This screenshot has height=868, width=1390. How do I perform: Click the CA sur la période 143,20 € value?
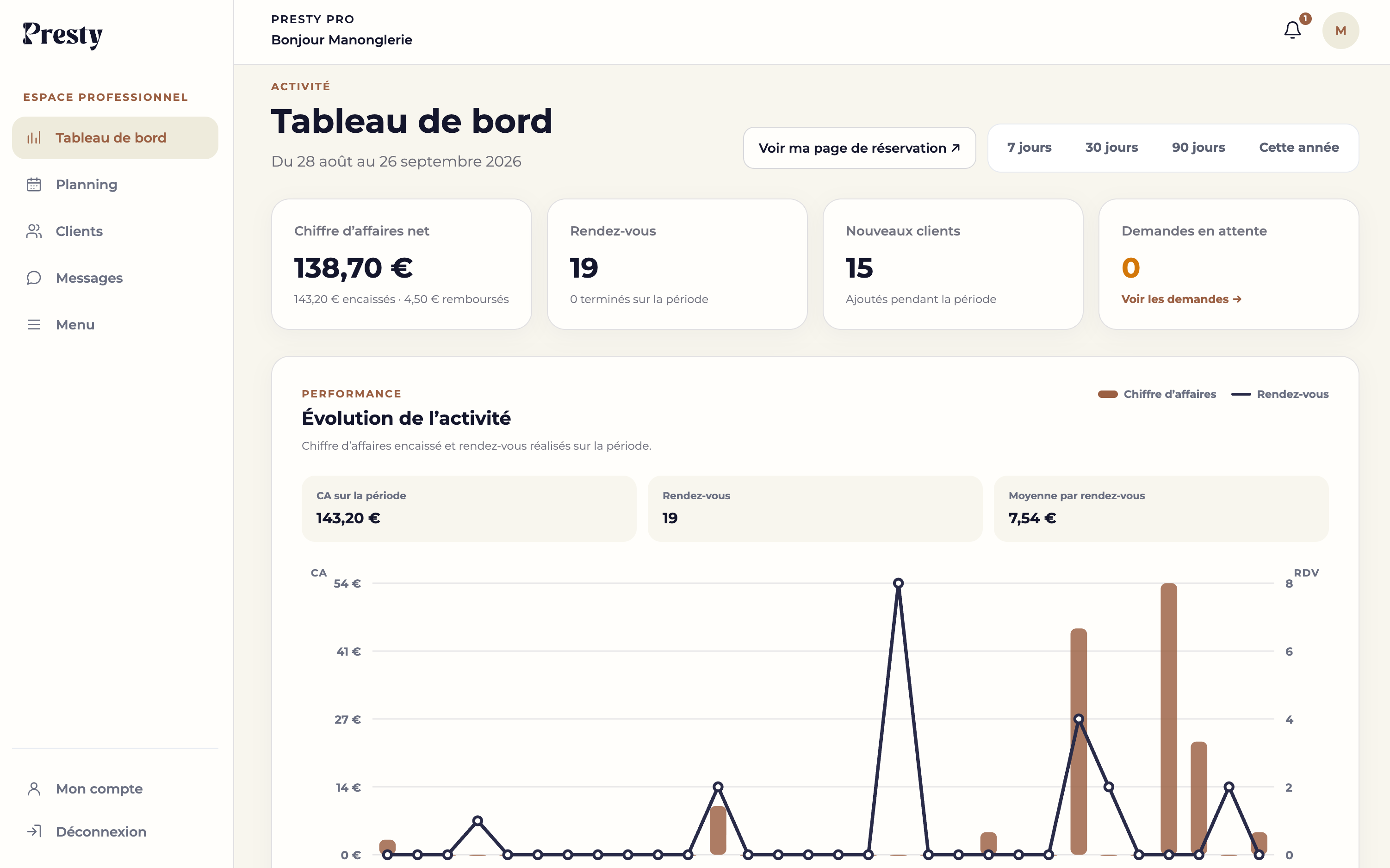(x=348, y=518)
